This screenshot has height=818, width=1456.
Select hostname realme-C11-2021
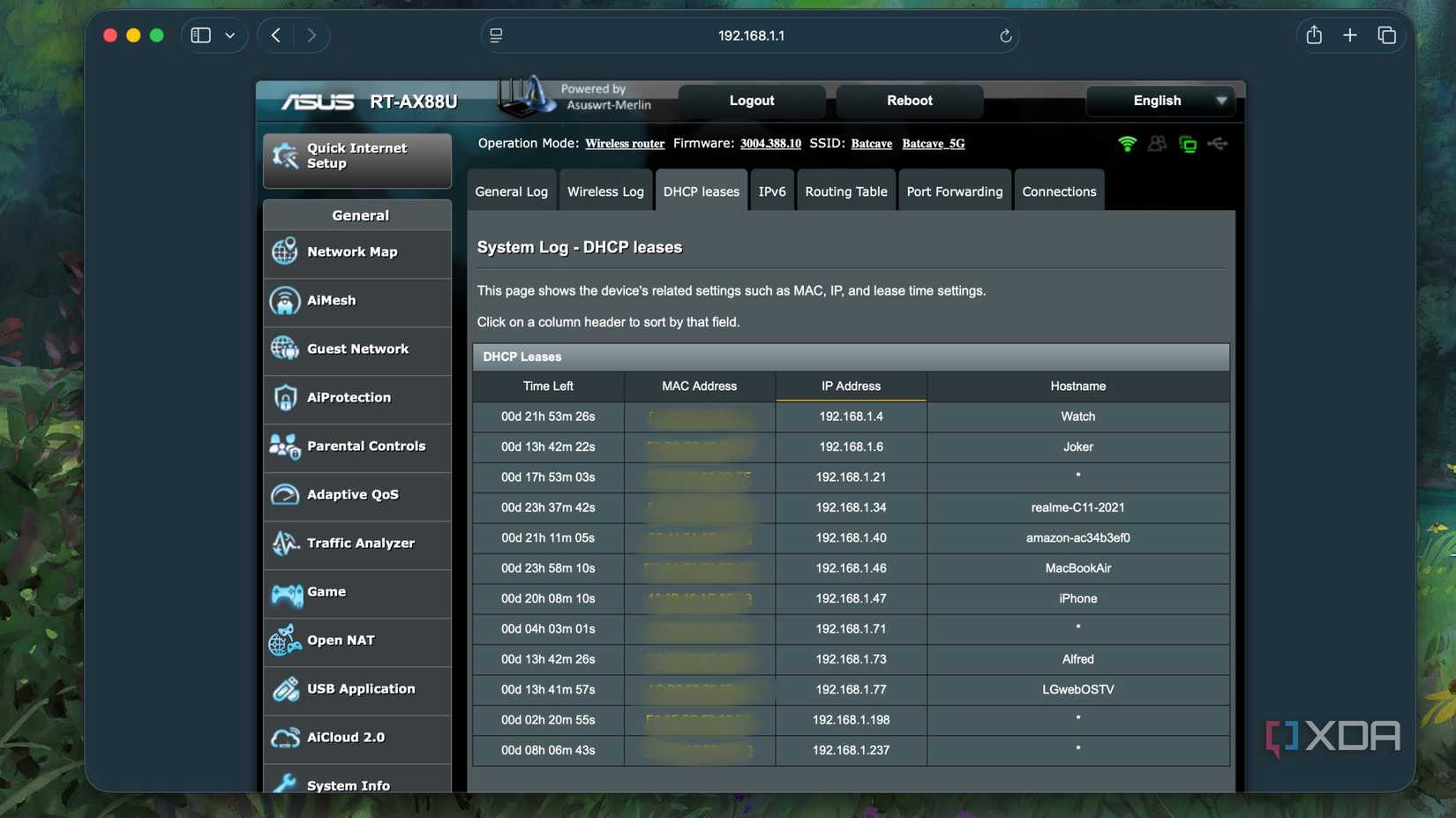pos(1078,507)
